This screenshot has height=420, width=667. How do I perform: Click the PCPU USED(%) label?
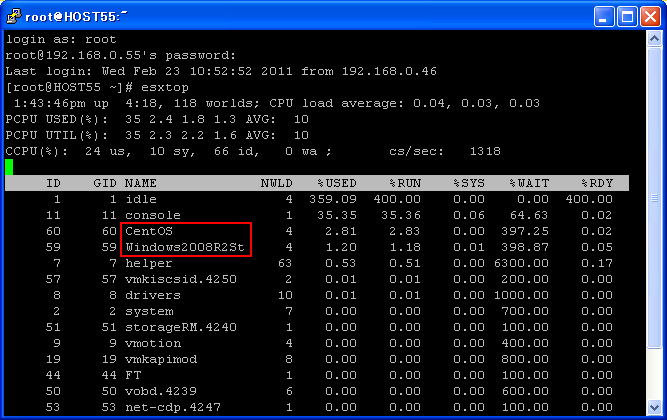click(57, 119)
